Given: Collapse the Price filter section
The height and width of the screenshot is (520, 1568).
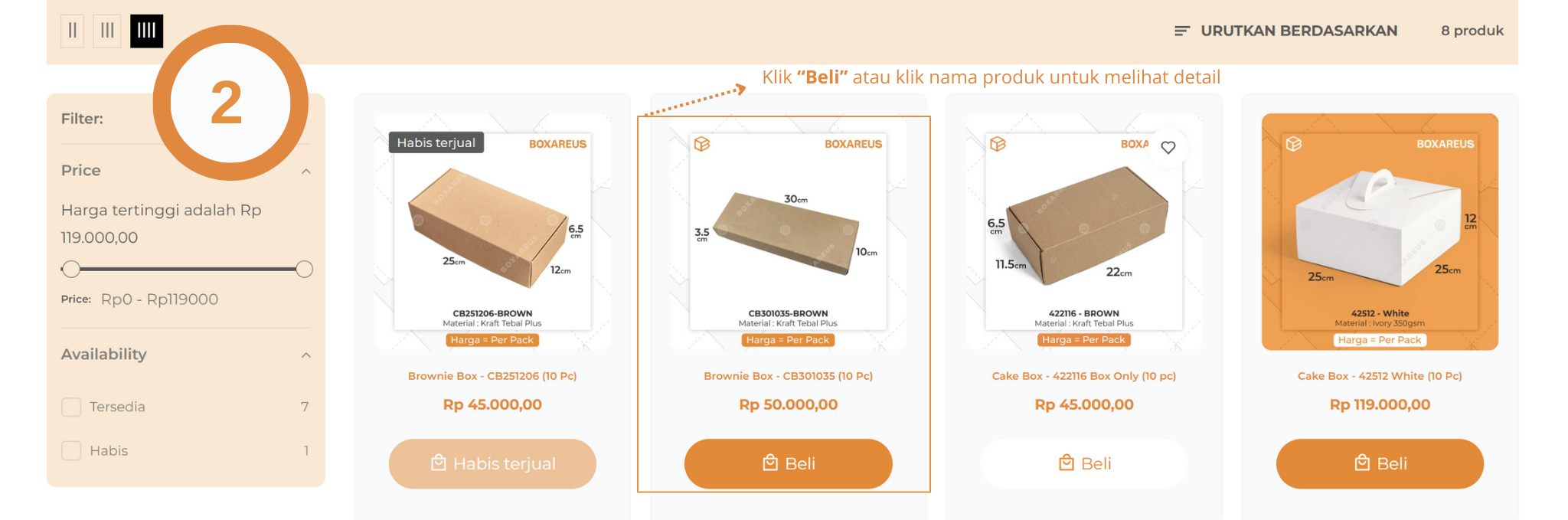Looking at the screenshot, I should [306, 171].
